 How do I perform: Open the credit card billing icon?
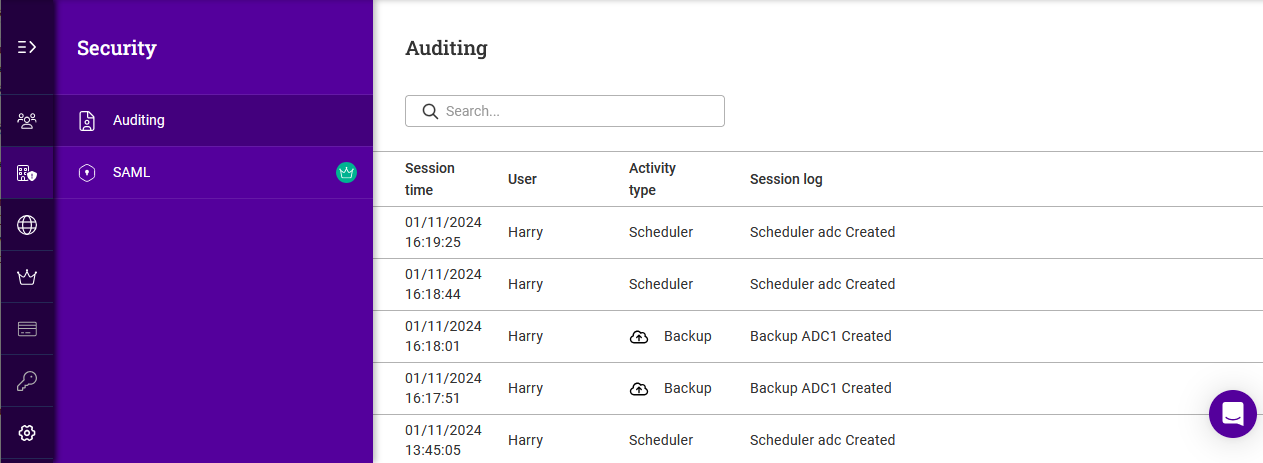pos(27,329)
